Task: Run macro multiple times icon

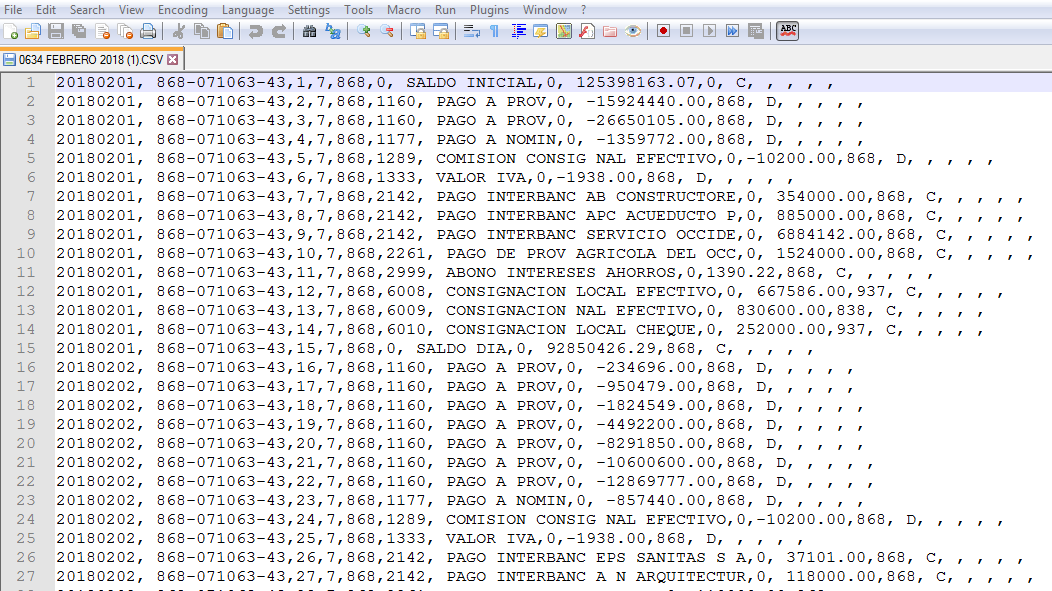Action: tap(732, 31)
